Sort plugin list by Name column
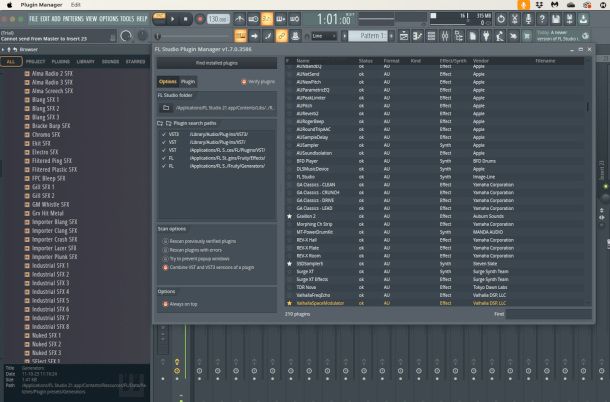 pos(303,61)
